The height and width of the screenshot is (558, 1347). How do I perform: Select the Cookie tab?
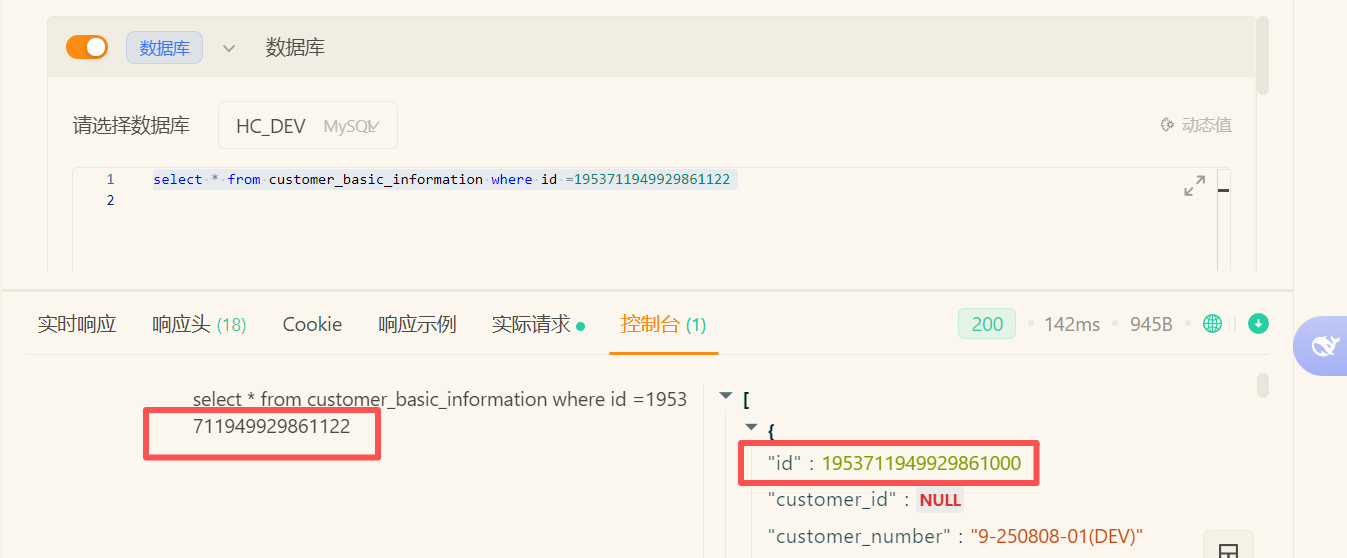pos(312,324)
